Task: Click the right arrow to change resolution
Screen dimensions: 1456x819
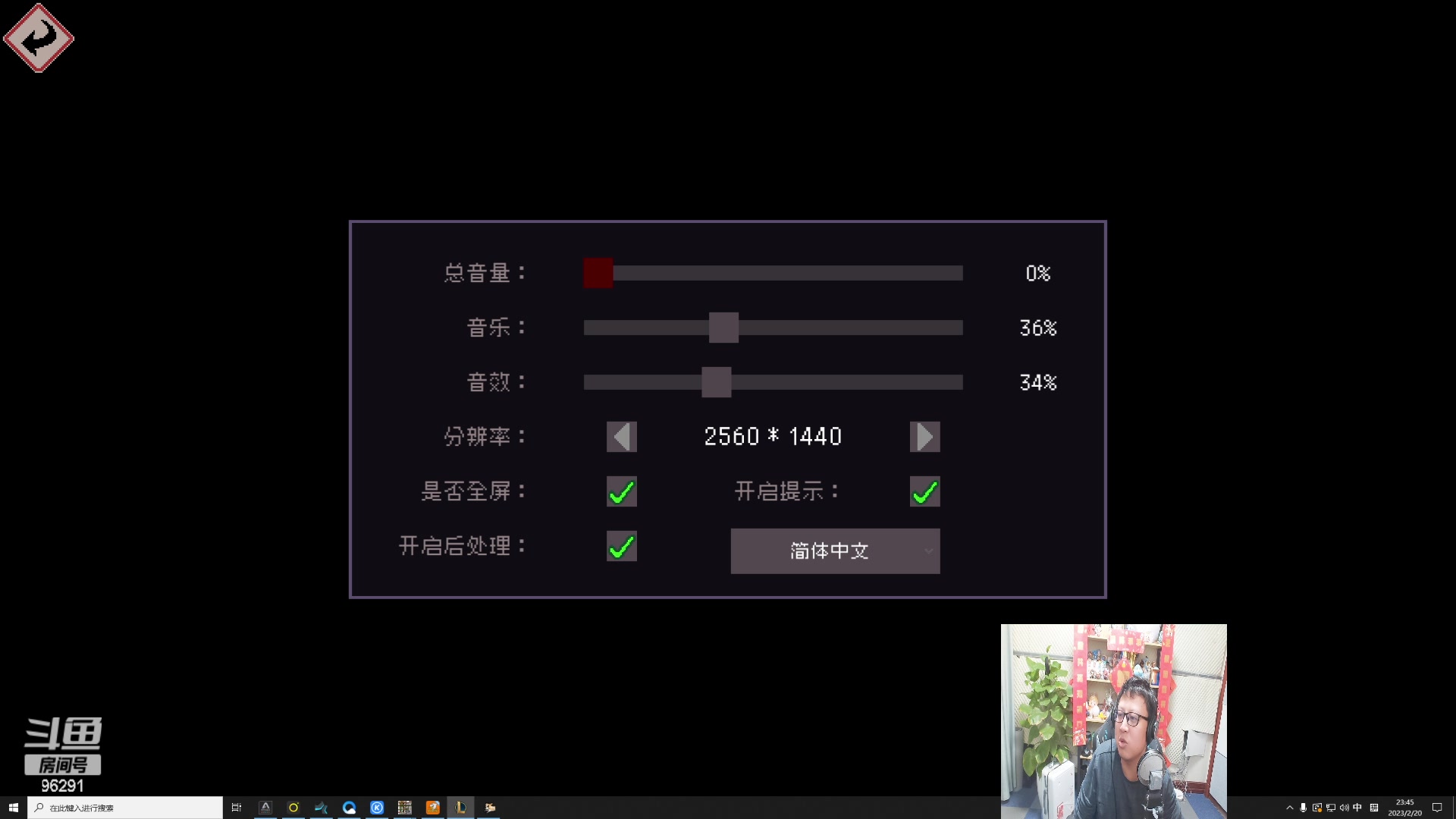Action: [x=924, y=436]
